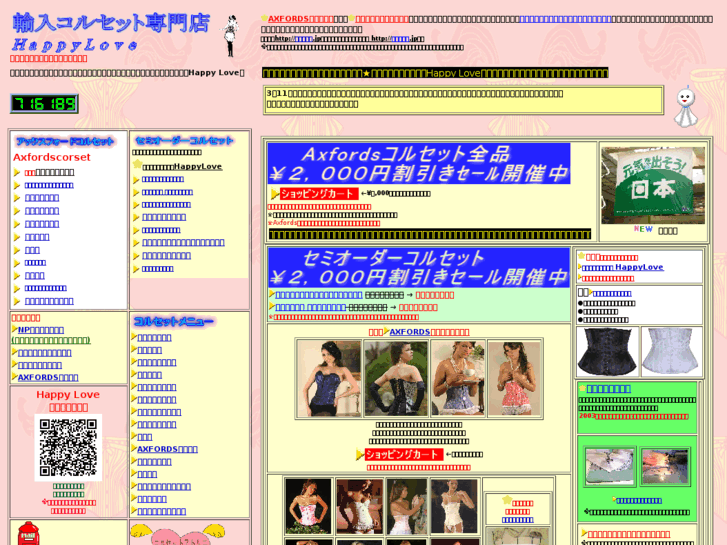Click the アックスフォードコルセット section header image
This screenshot has width=727, height=545.
(x=65, y=141)
